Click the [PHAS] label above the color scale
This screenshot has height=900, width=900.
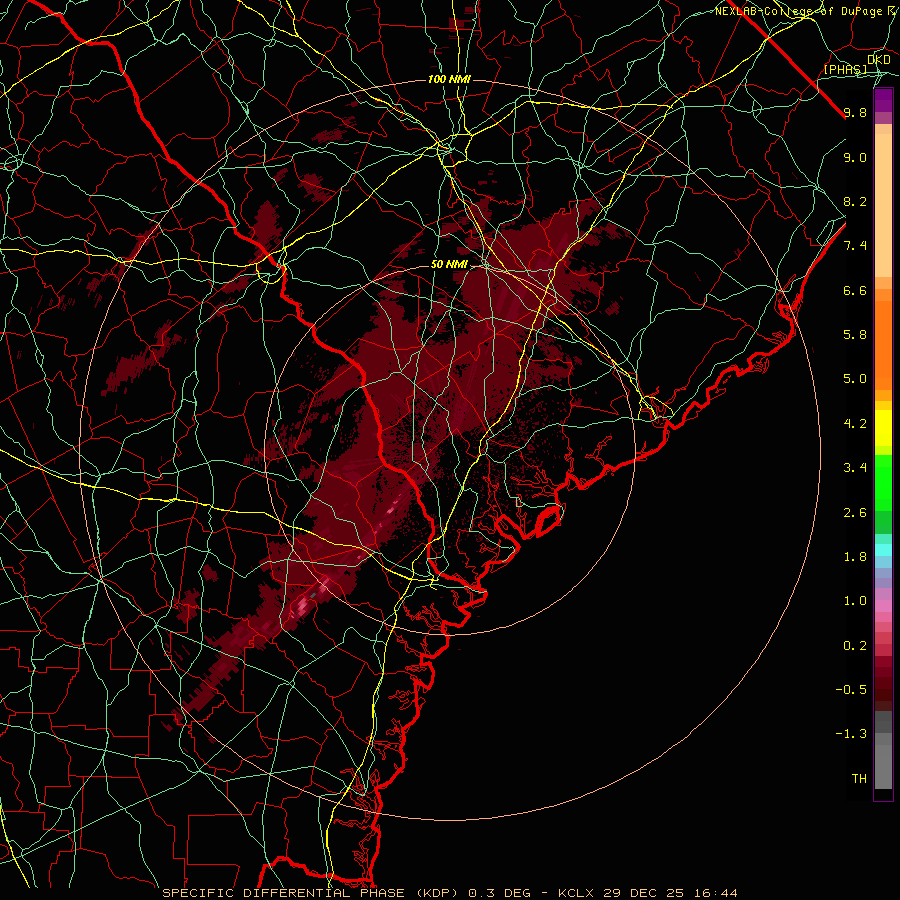pyautogui.click(x=845, y=69)
